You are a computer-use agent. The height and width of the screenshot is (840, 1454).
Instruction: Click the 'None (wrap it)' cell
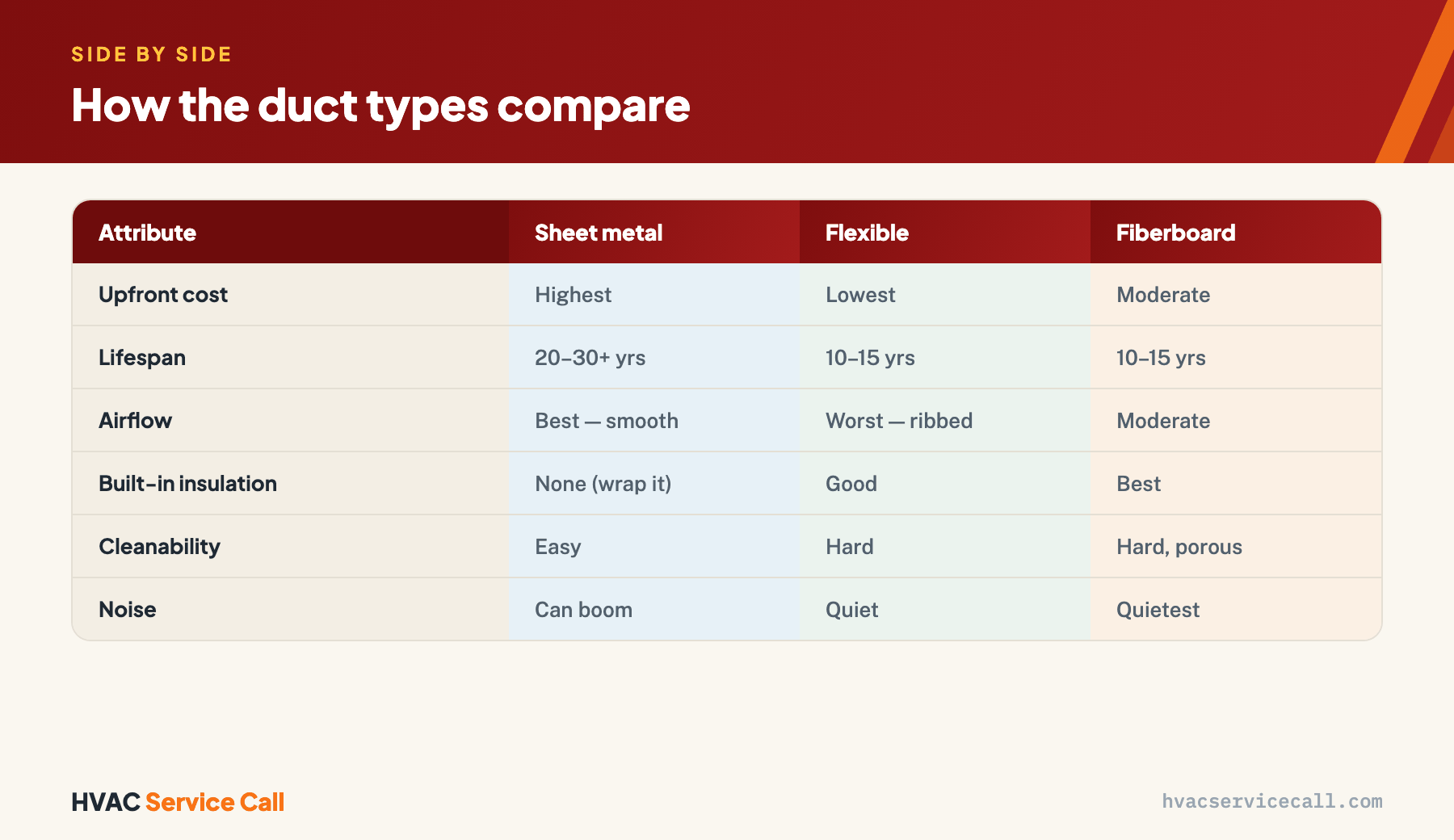click(654, 484)
